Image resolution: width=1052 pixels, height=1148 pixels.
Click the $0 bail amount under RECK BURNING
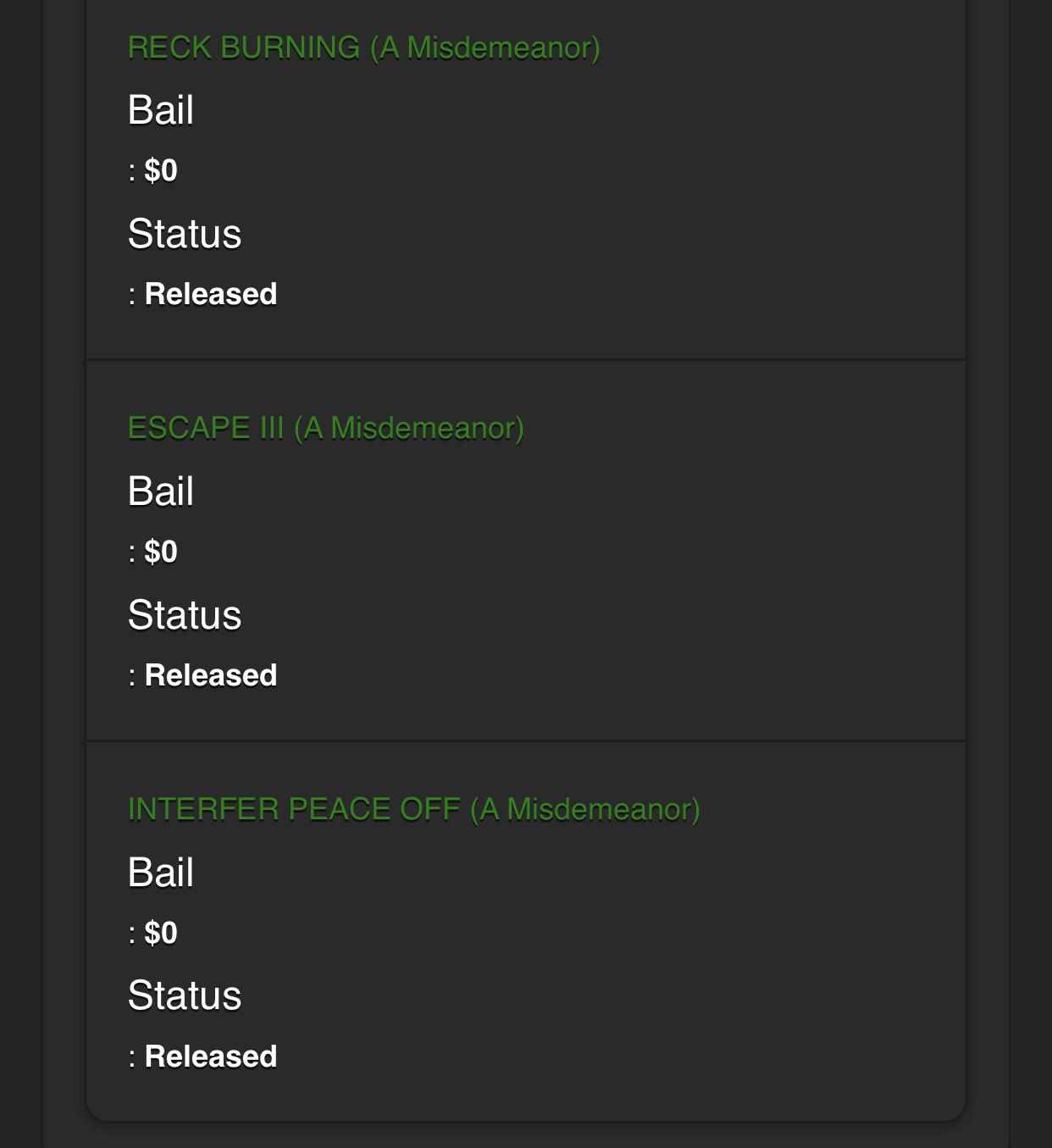click(161, 170)
